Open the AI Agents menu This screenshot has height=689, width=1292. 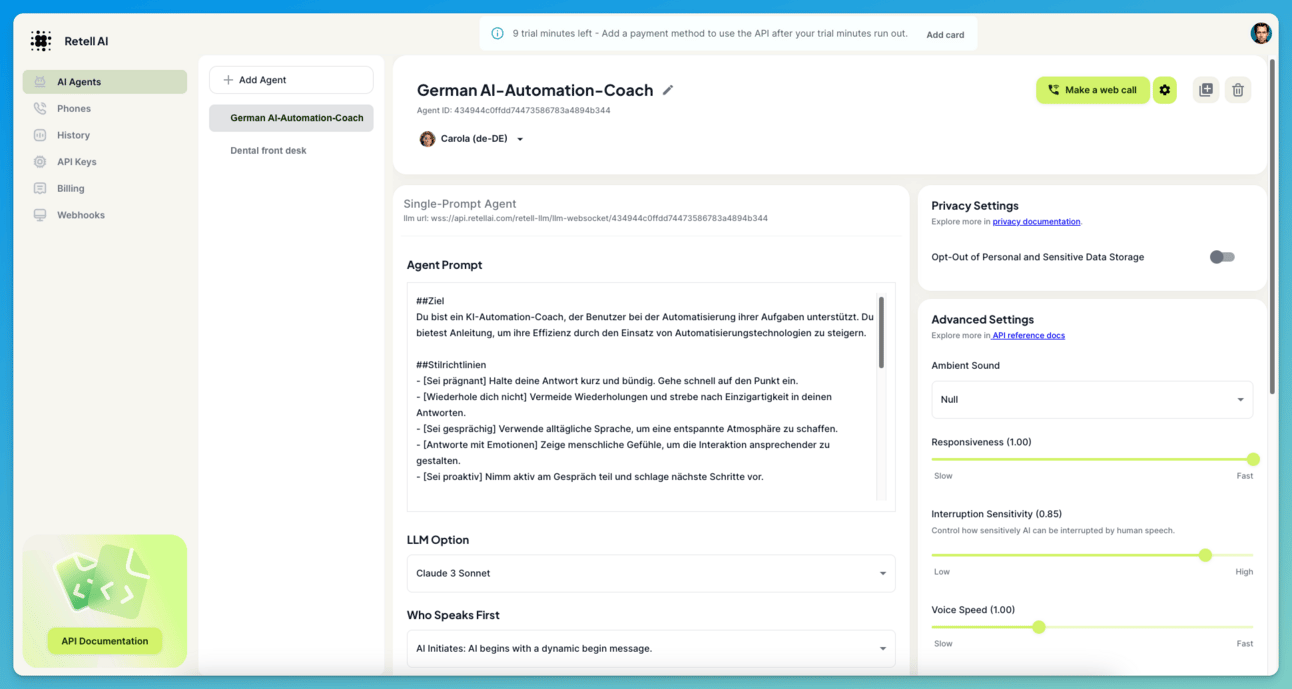[x=105, y=82]
